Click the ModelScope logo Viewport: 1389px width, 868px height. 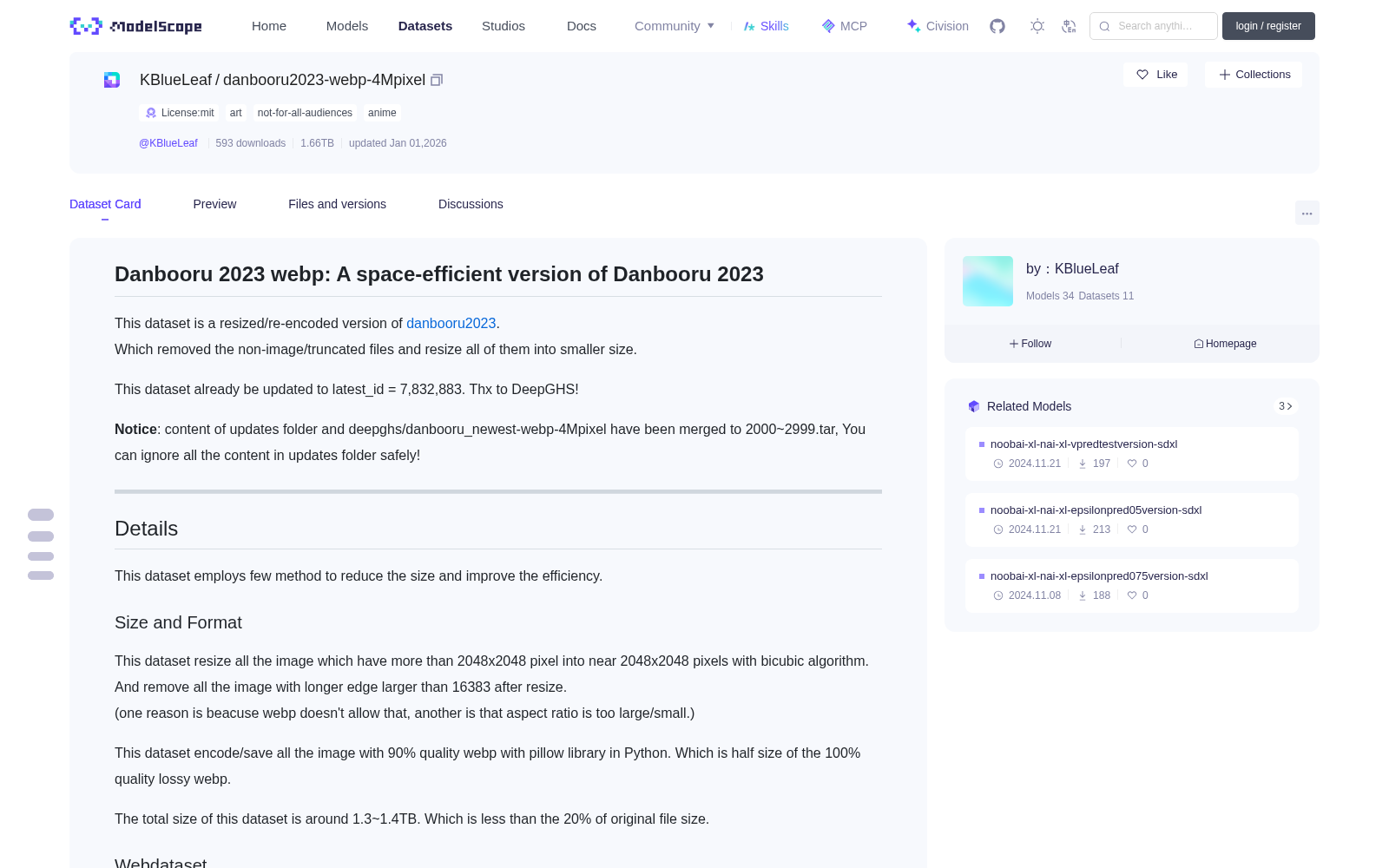(135, 26)
